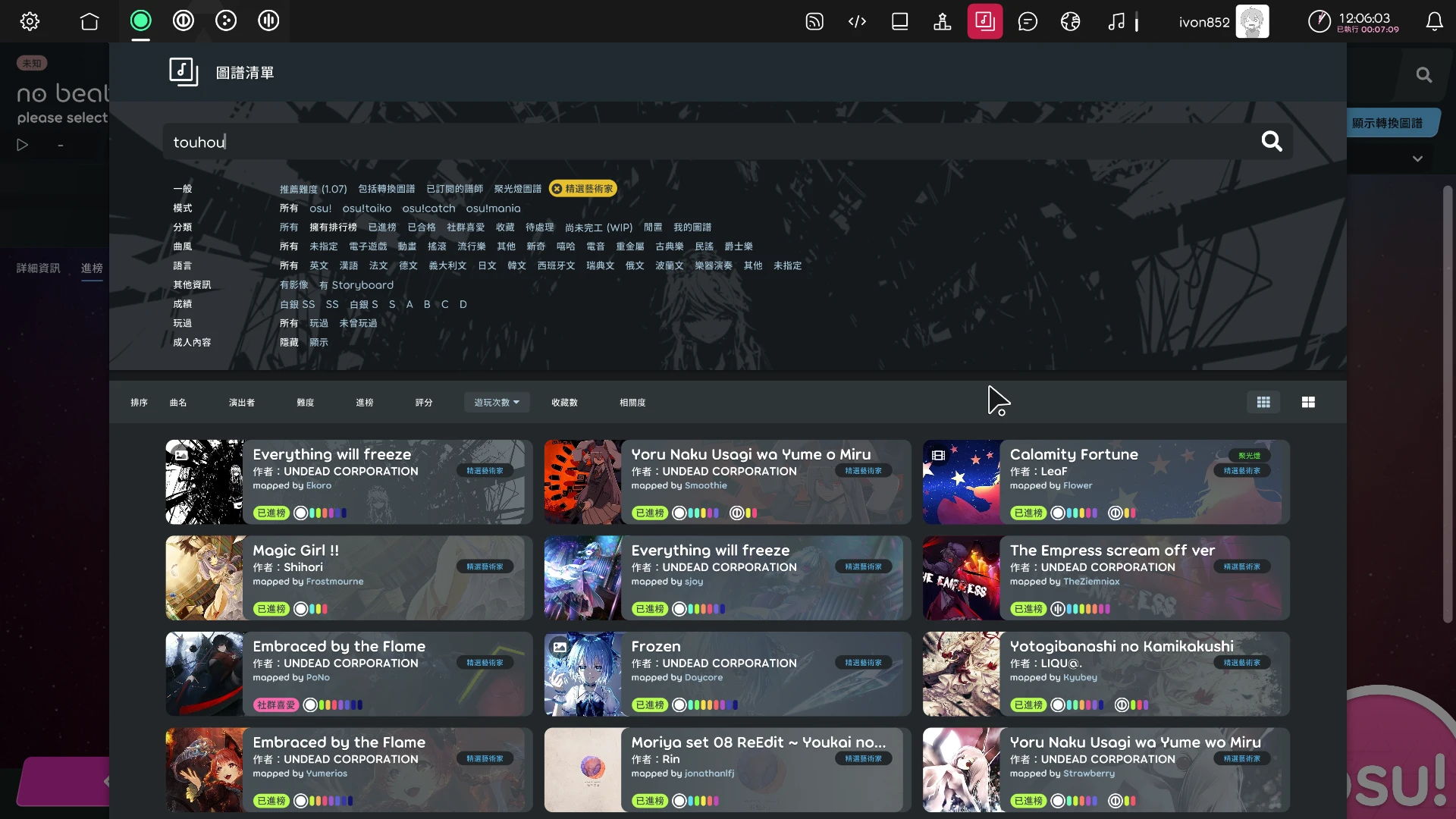Disable the active 精選藝術家 filter
This screenshot has height=819, width=1456.
click(582, 189)
